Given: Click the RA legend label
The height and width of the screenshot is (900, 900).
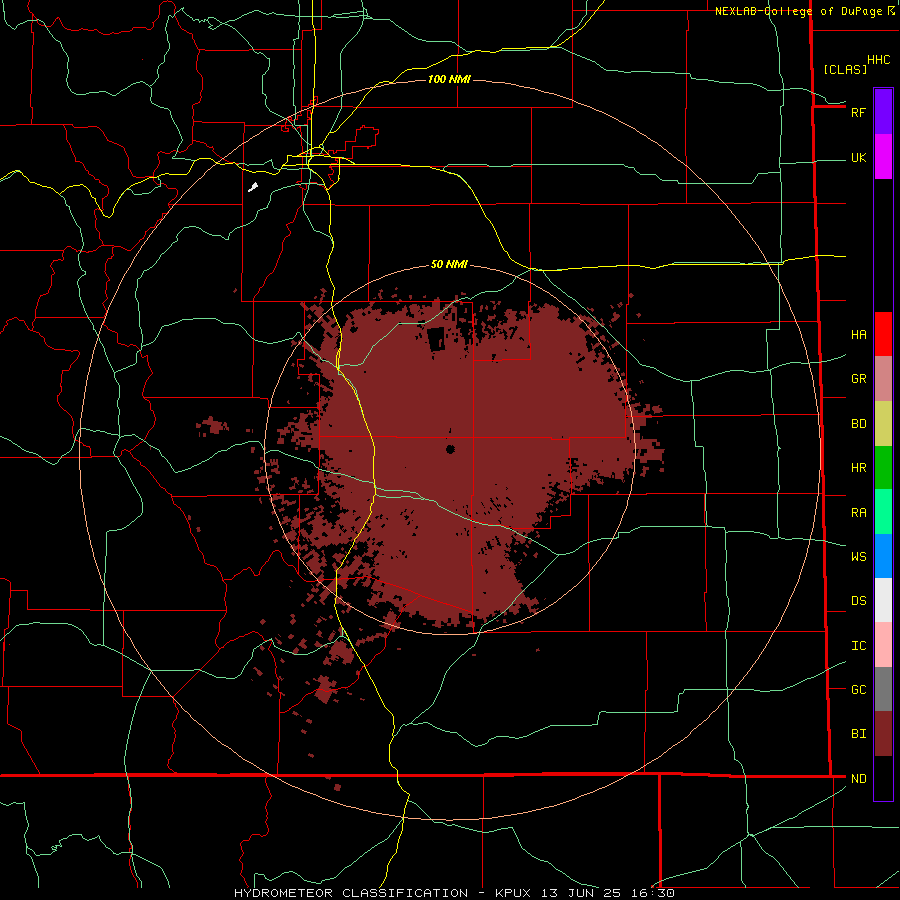Looking at the screenshot, I should coord(858,513).
